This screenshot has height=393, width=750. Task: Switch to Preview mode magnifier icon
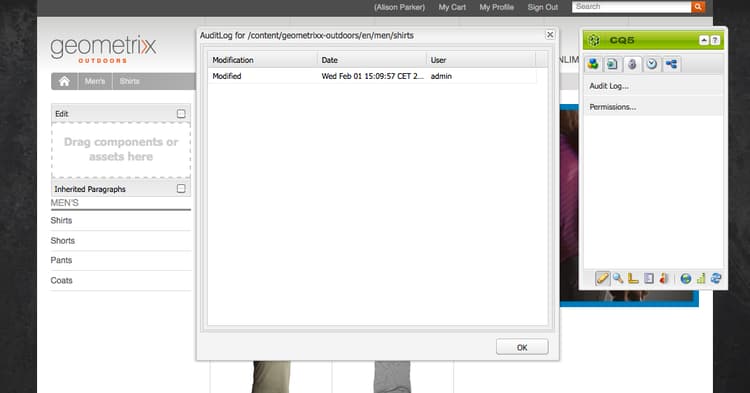pos(618,278)
